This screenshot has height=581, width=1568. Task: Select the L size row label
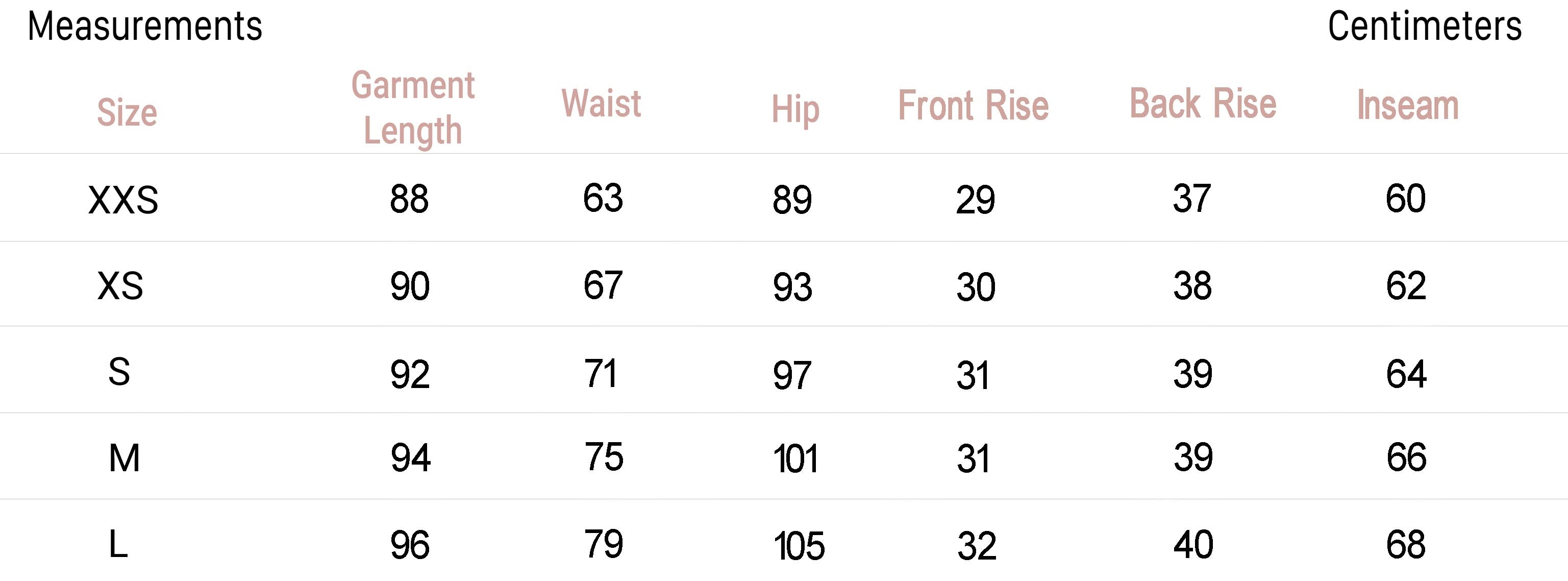(118, 544)
